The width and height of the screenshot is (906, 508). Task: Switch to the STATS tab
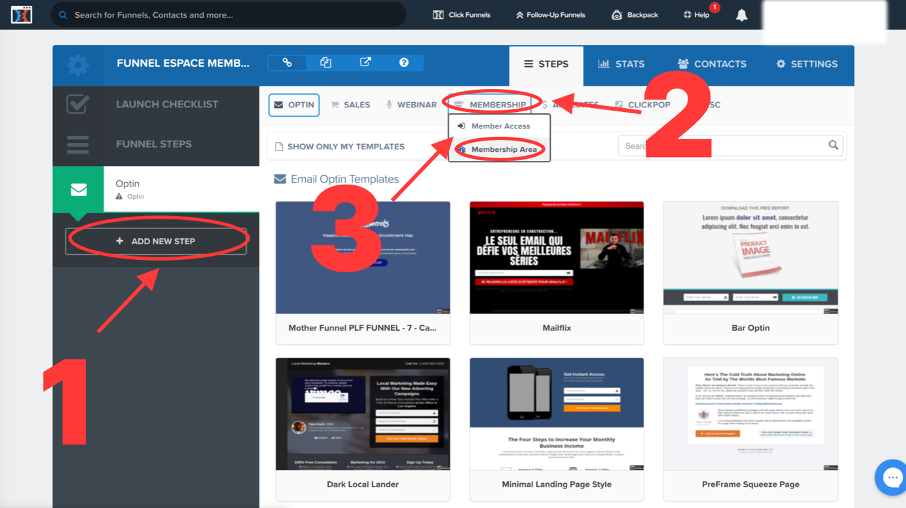(621, 64)
